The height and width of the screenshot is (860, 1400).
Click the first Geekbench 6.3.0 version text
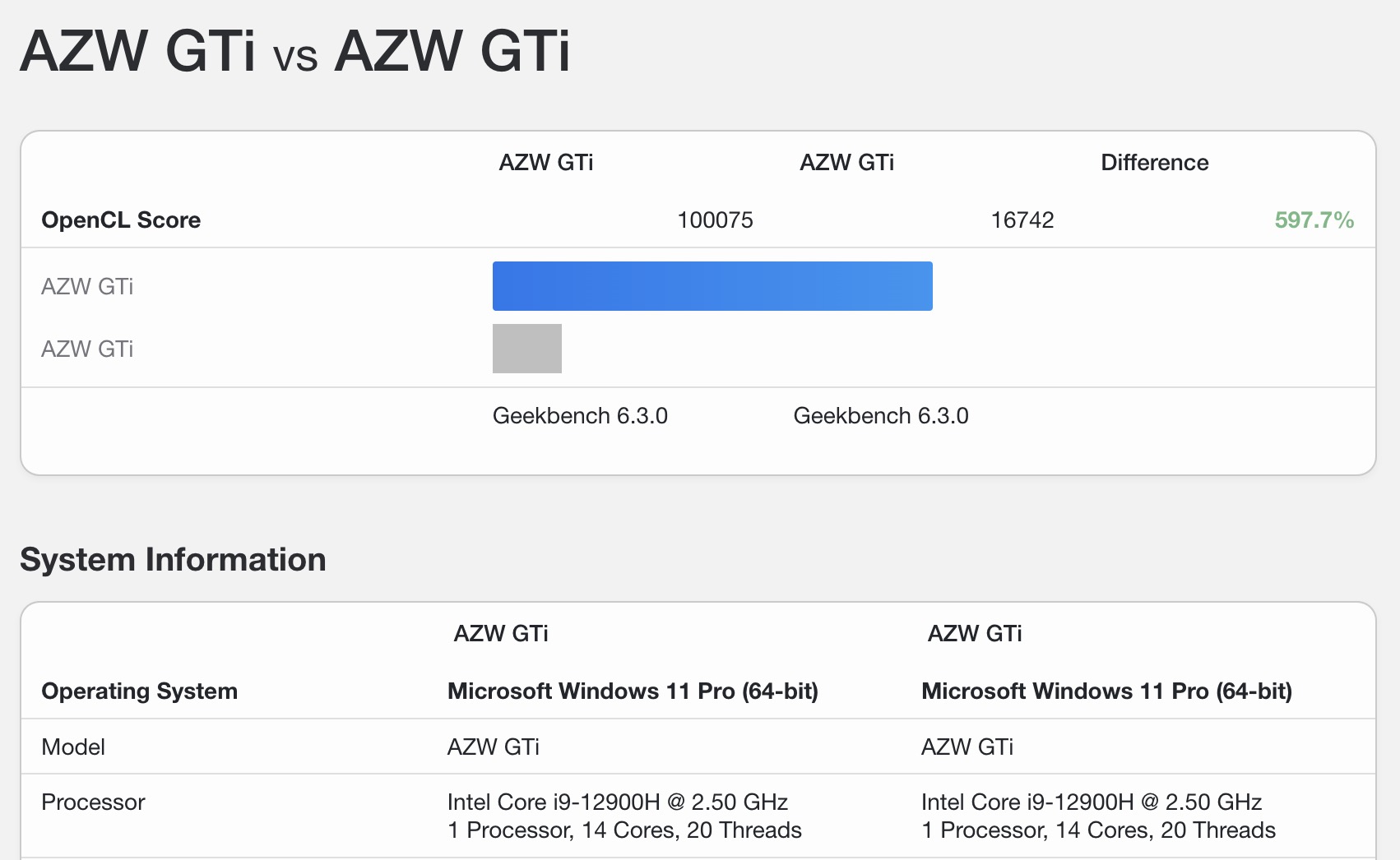click(x=580, y=416)
